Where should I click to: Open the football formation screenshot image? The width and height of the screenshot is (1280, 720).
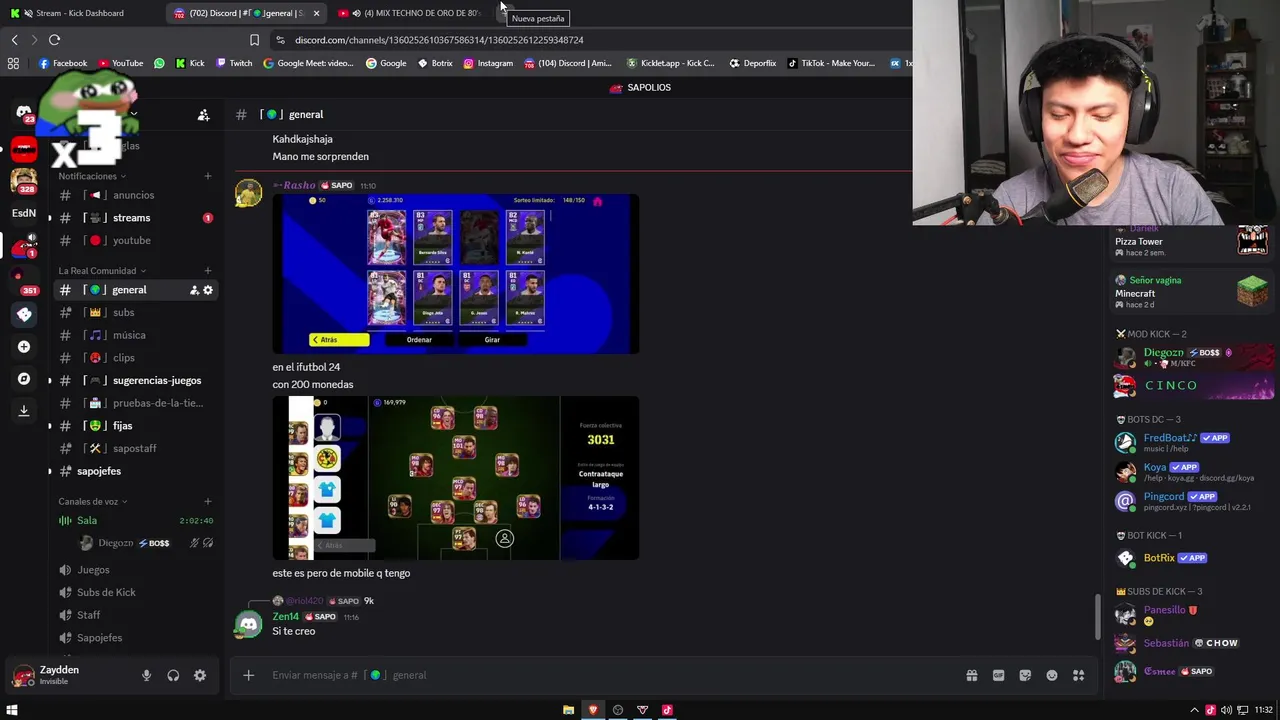click(455, 478)
